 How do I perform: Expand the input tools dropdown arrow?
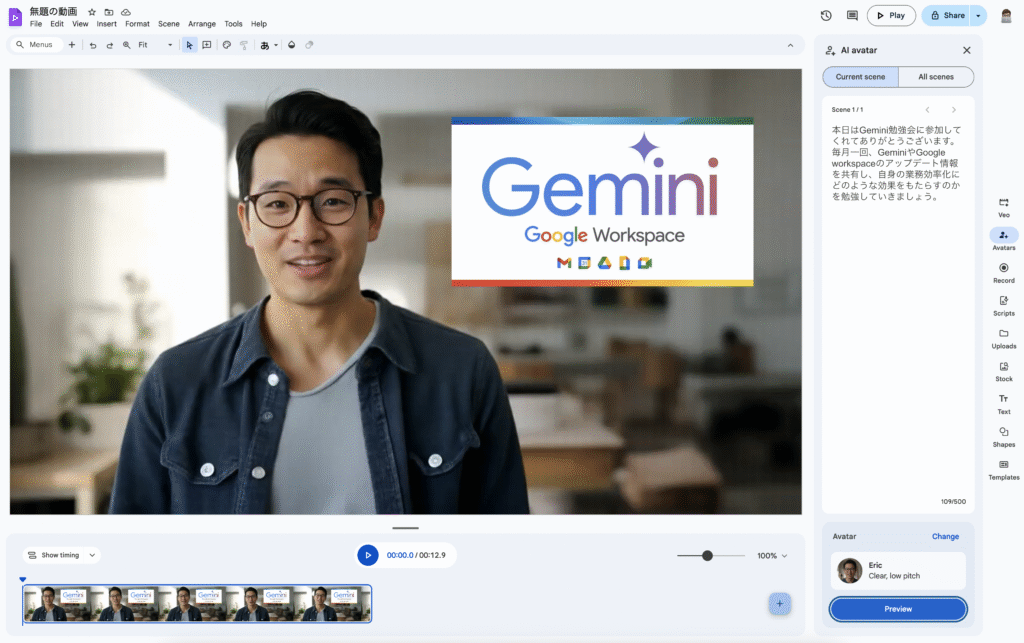pos(276,45)
